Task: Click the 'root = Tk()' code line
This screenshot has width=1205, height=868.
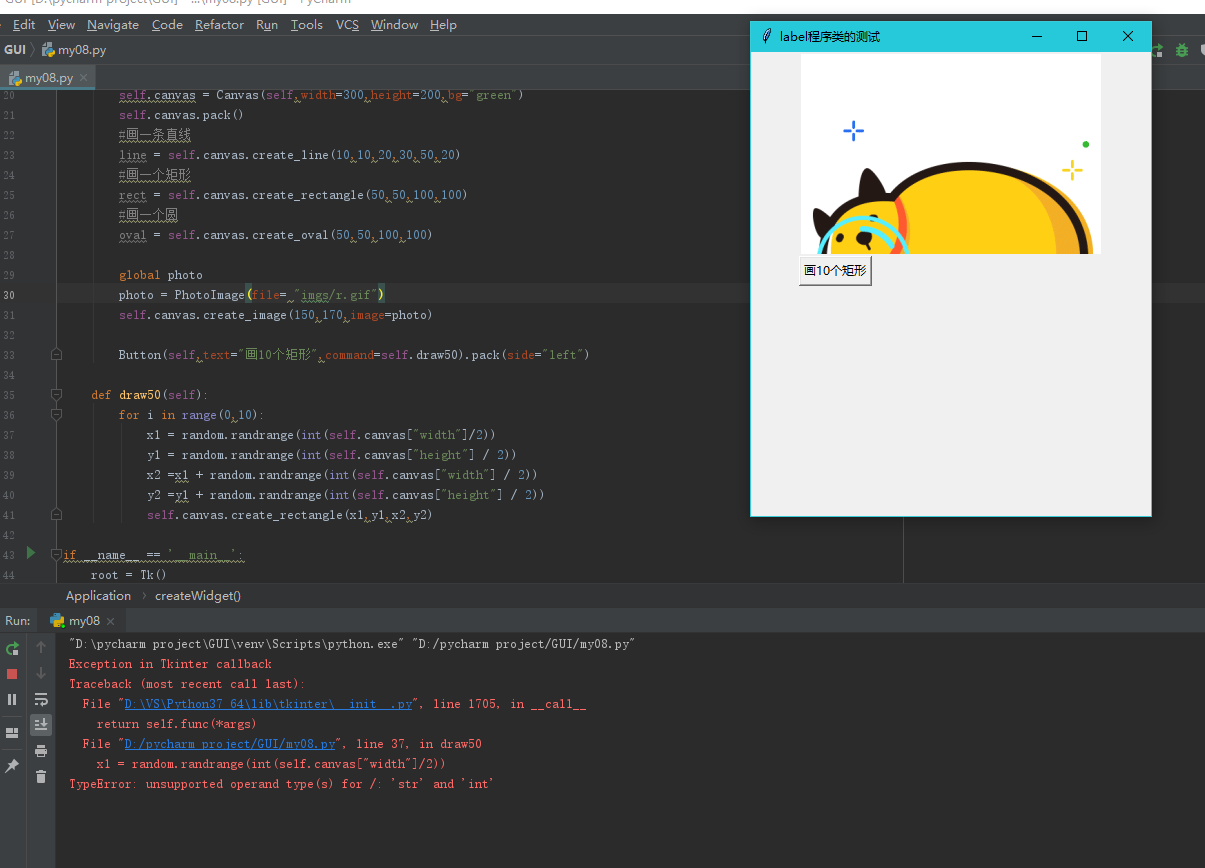Action: pos(128,575)
